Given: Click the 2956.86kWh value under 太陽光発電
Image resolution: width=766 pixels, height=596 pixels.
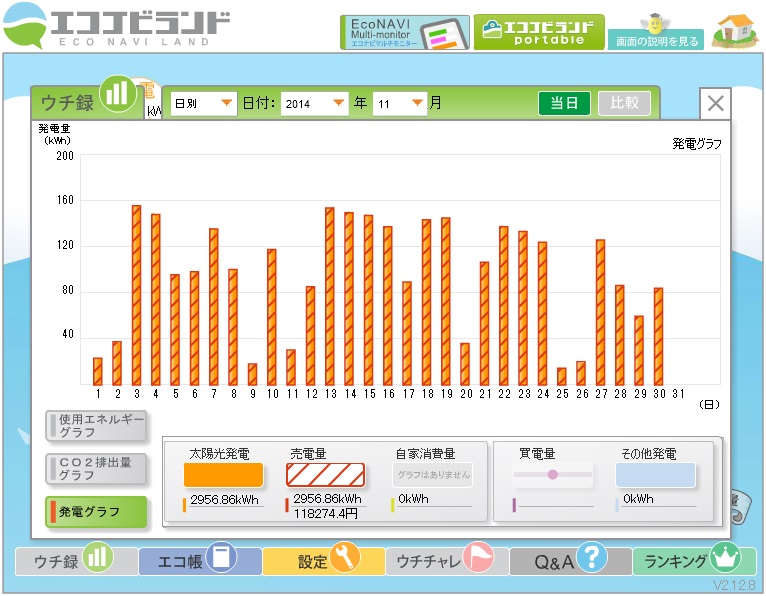Looking at the screenshot, I should [224, 500].
